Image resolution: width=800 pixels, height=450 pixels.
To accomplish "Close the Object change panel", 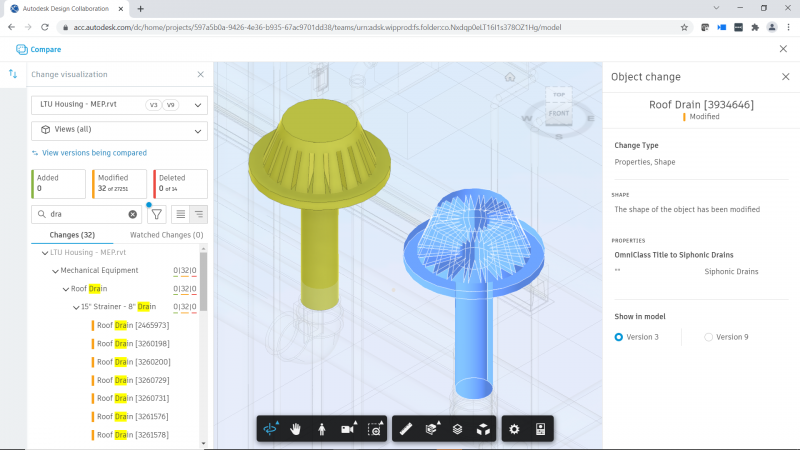I will [785, 76].
